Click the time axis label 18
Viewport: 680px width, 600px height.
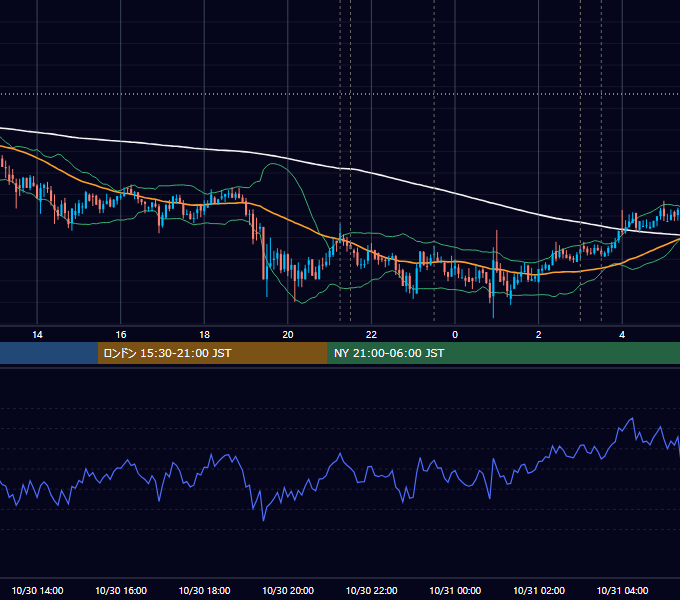click(x=204, y=335)
